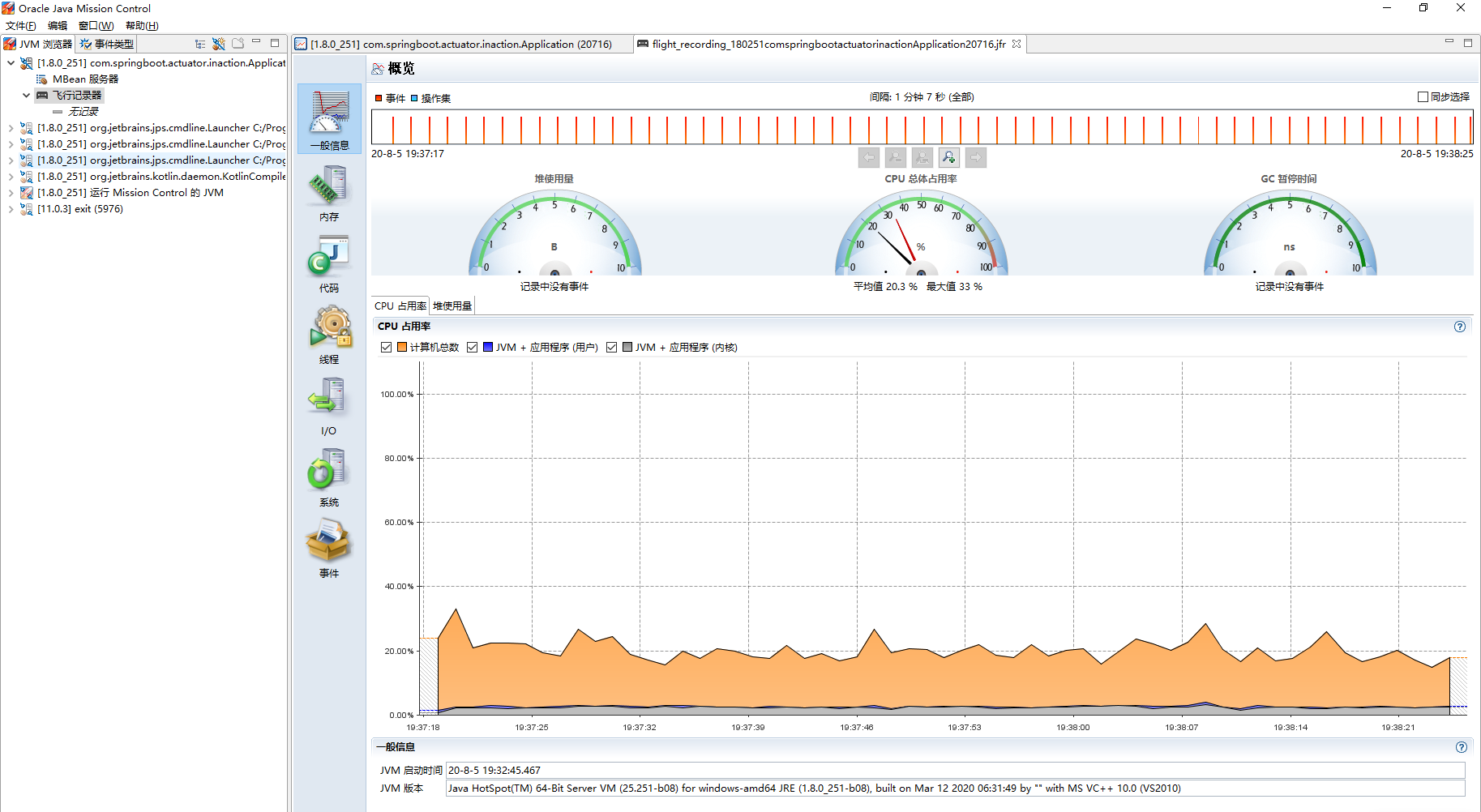Expand the second org.jetbrains.jps.cmdline.Launcher node

click(11, 143)
